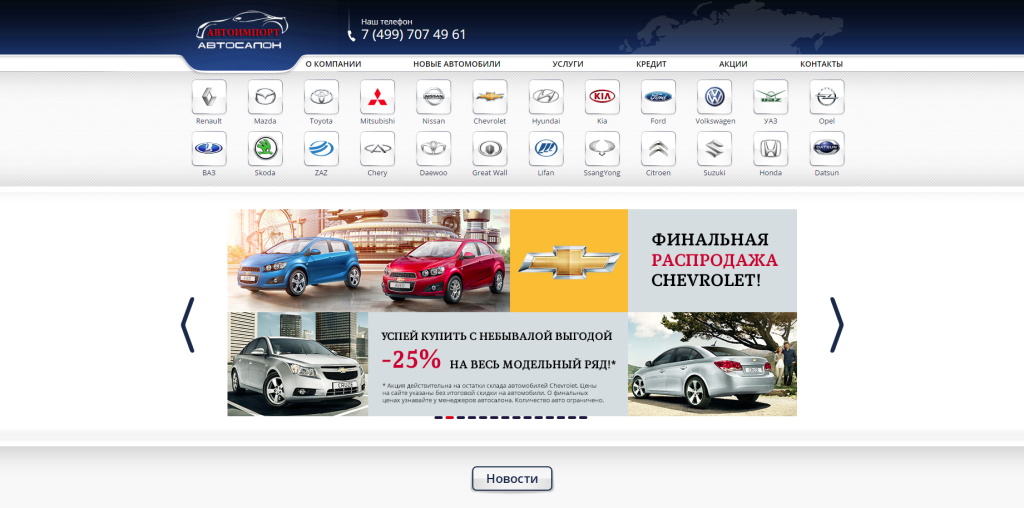Select the Skoda logo tile
Image resolution: width=1024 pixels, height=508 pixels.
(265, 149)
